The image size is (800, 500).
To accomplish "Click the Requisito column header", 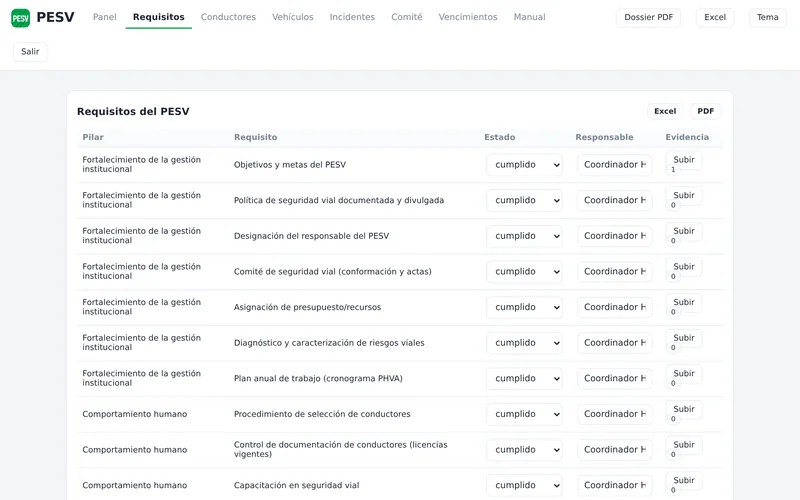I will (x=256, y=137).
